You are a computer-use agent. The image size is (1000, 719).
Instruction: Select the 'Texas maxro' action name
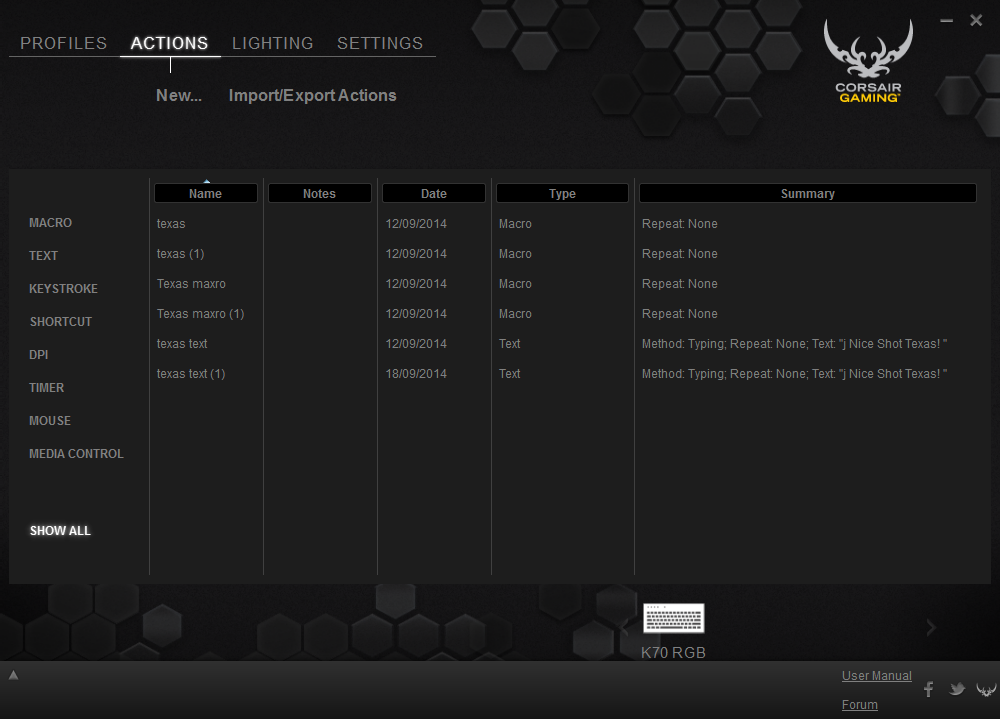[x=191, y=284]
